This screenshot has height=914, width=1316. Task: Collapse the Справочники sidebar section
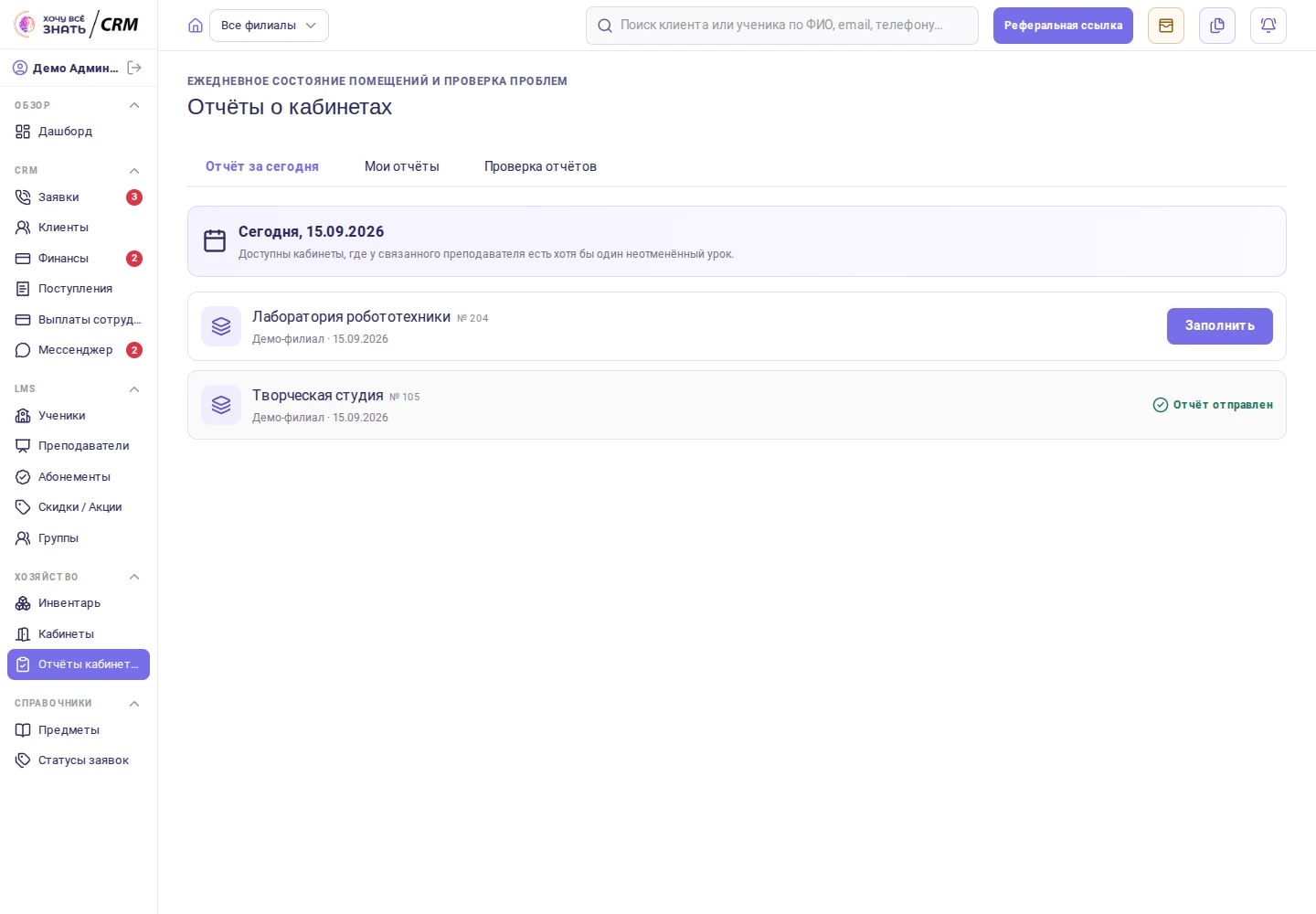click(134, 704)
